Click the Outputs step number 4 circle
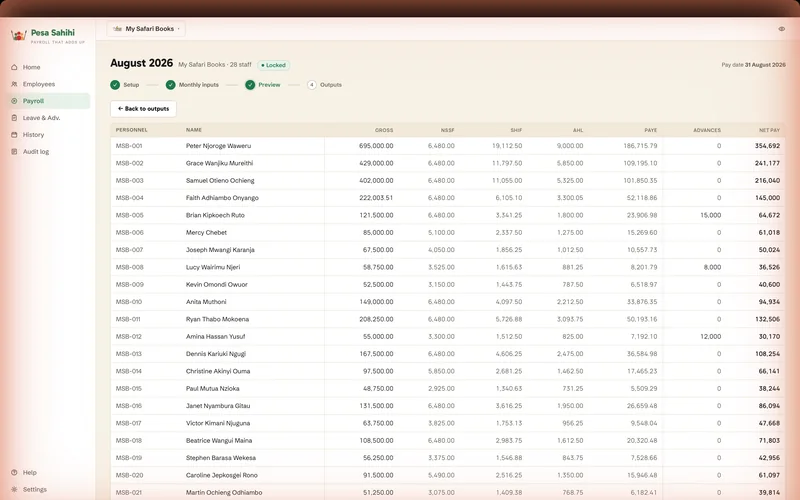Viewport: 800px width, 500px height. point(312,85)
